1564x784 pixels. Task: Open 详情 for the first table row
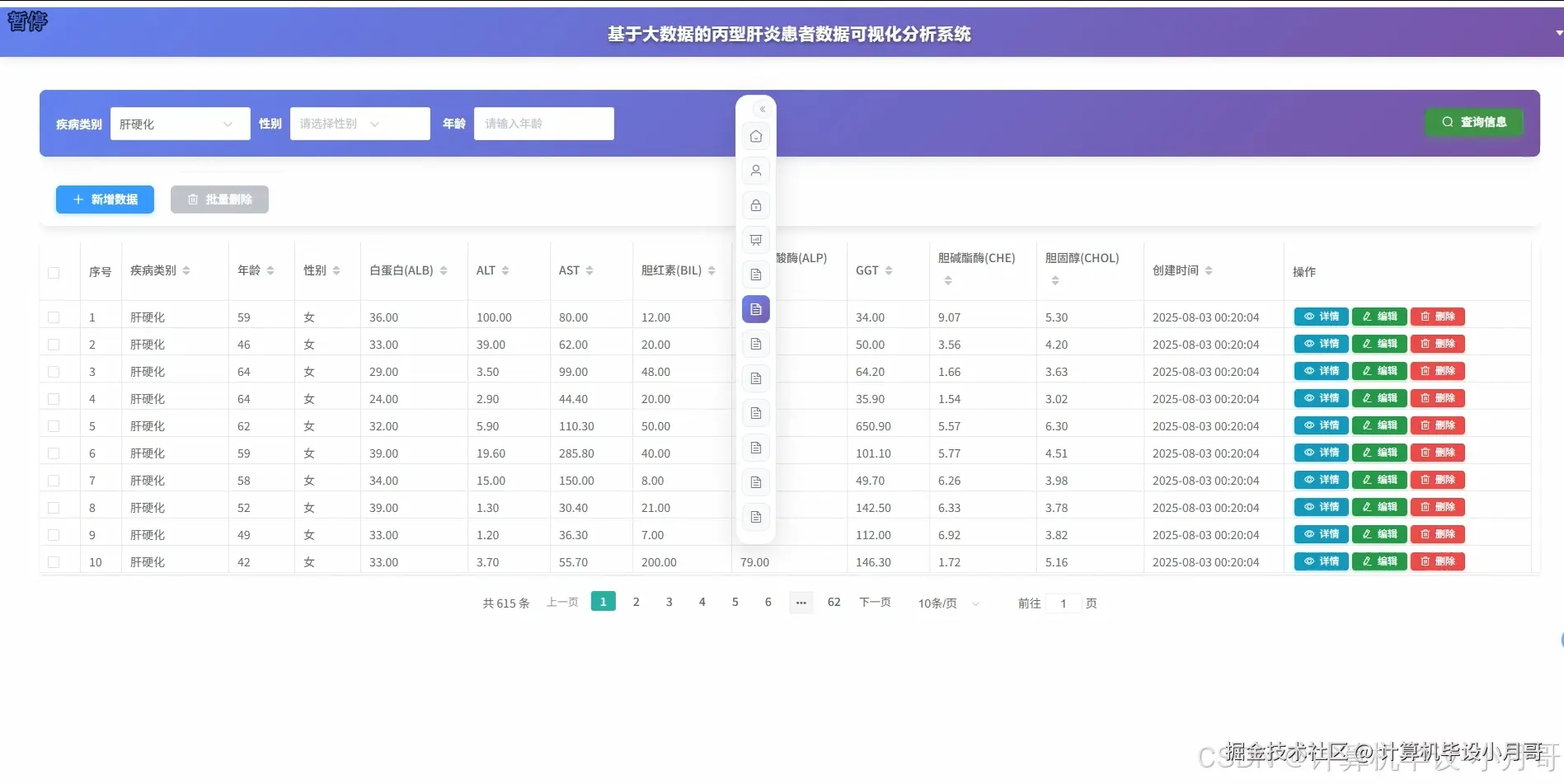click(1321, 317)
